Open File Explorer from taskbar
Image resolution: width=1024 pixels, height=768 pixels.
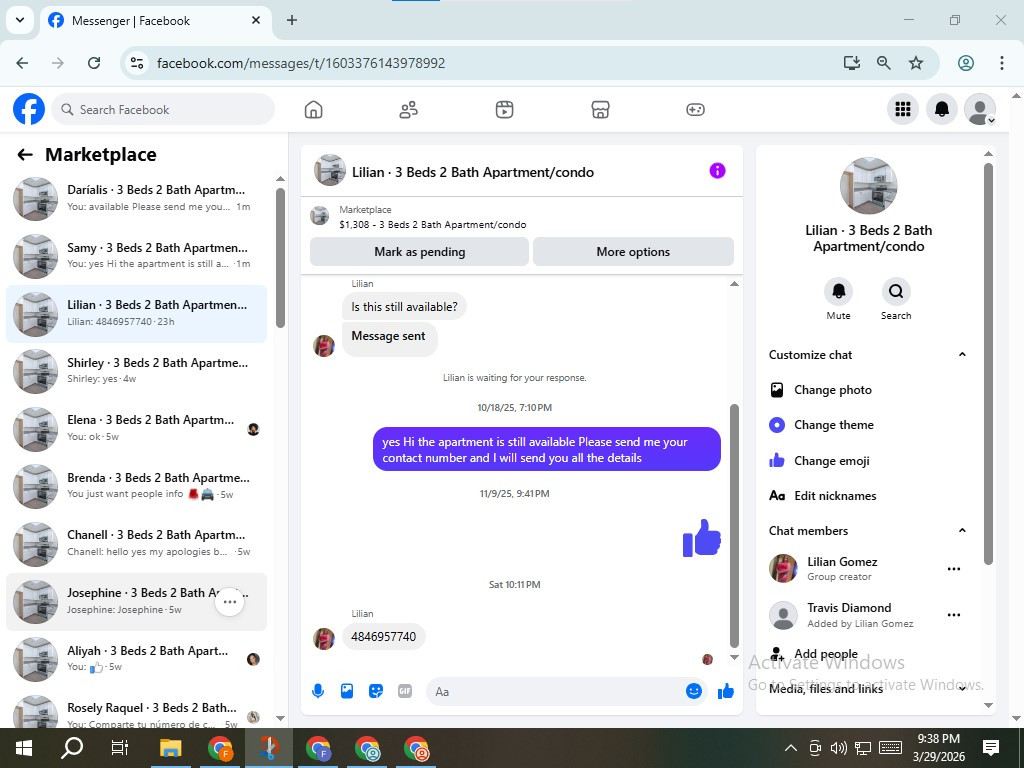171,748
